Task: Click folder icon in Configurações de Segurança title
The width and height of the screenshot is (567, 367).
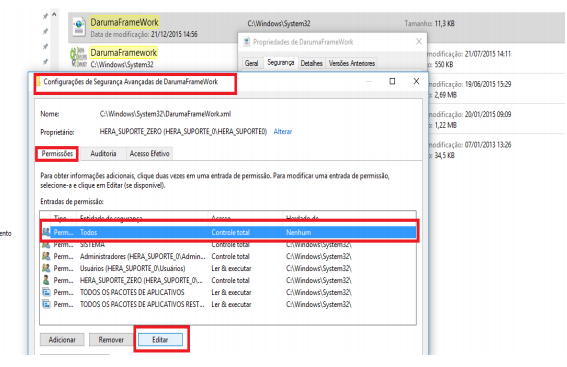Action: 38,81
